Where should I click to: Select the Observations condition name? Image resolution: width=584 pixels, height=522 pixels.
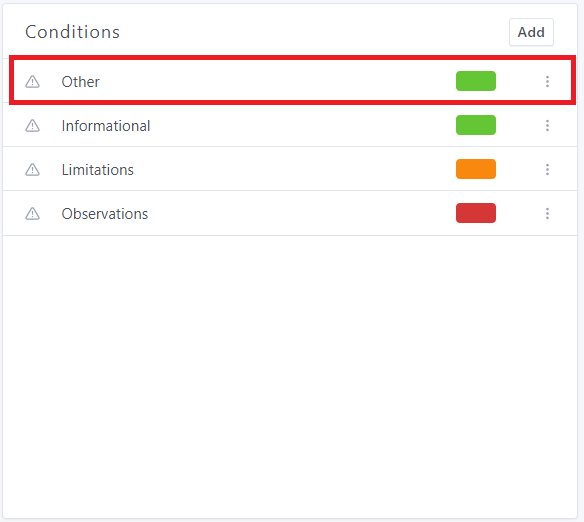pyautogui.click(x=105, y=214)
